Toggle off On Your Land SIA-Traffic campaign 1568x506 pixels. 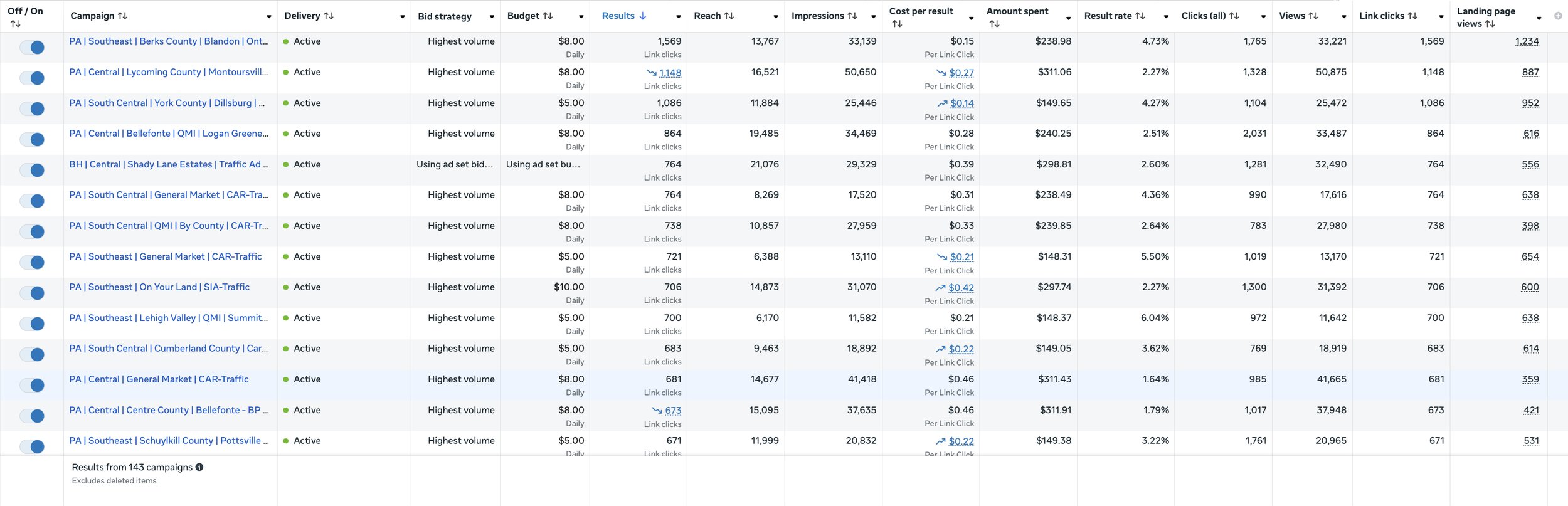(32, 293)
